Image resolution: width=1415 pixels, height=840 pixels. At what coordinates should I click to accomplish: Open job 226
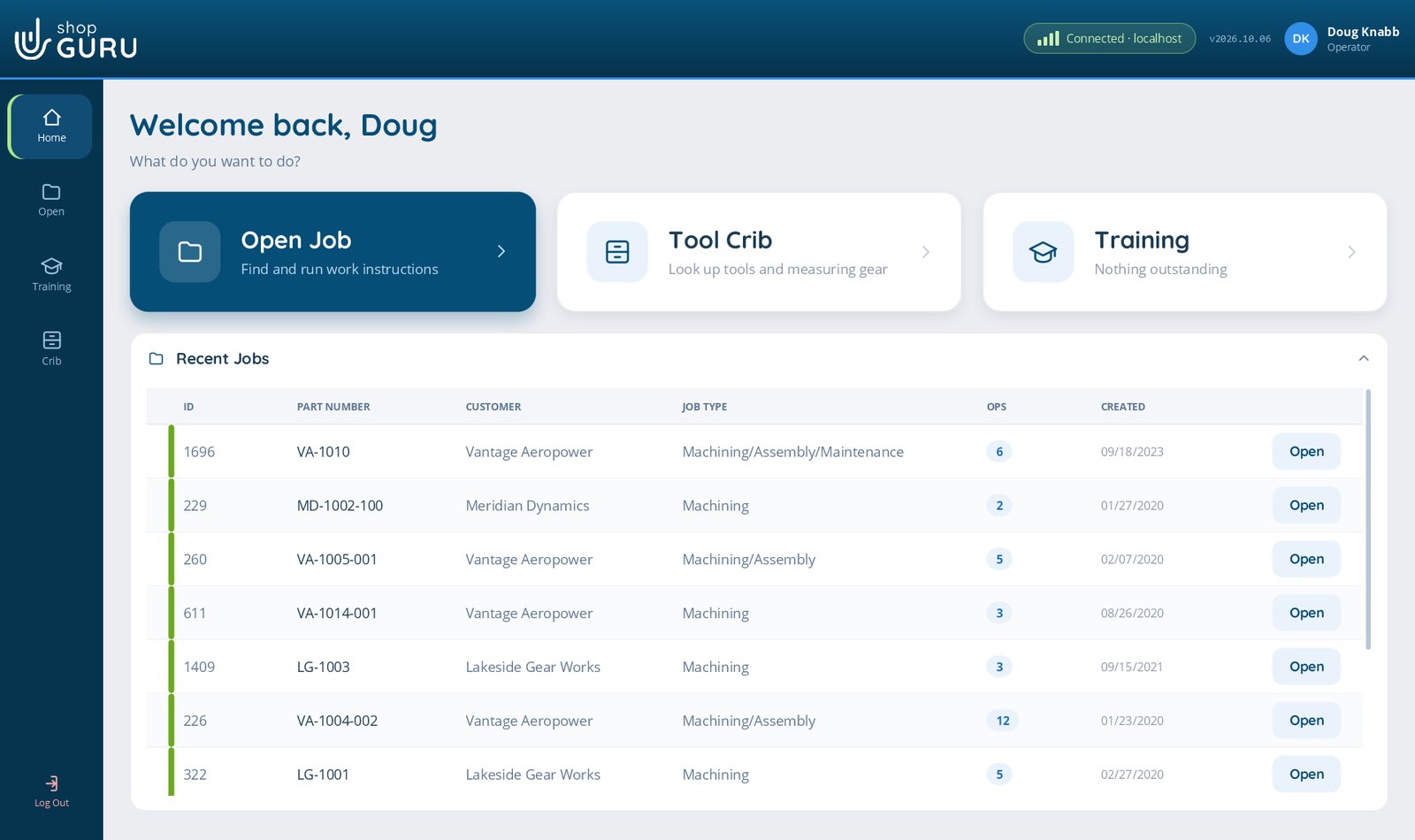1306,721
